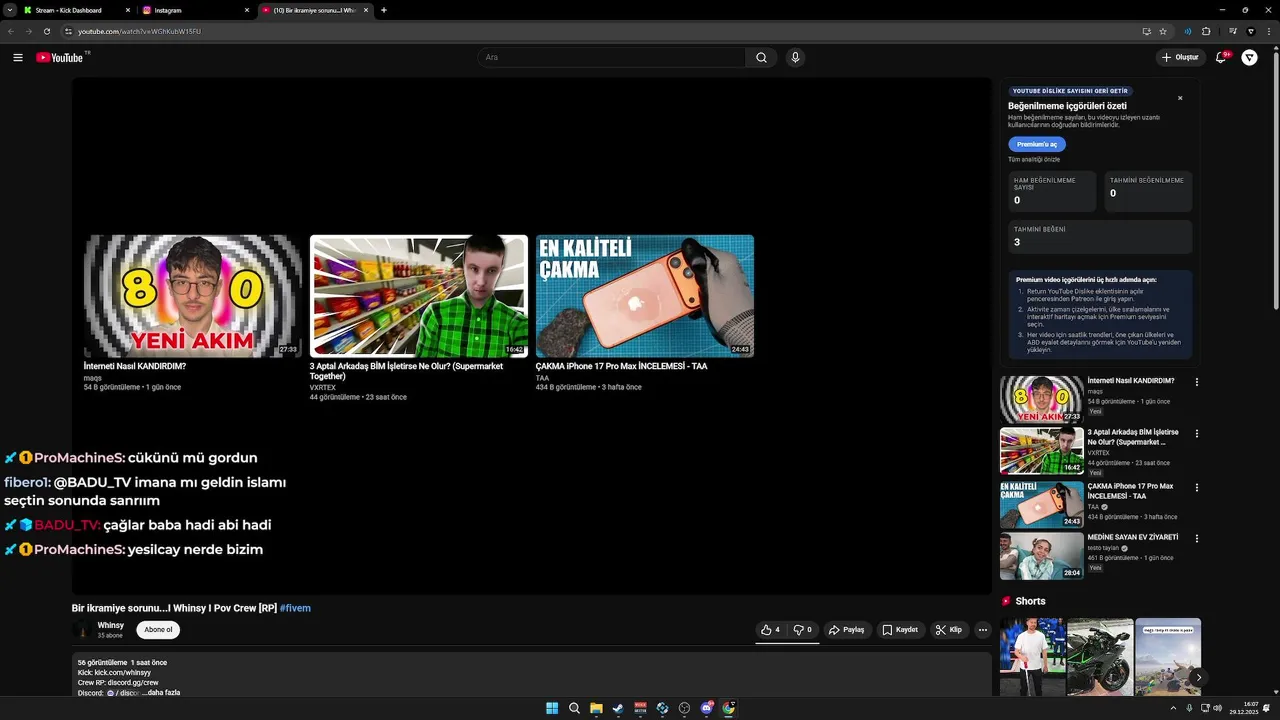Click the Klip clip button
1280x720 pixels.
(949, 630)
